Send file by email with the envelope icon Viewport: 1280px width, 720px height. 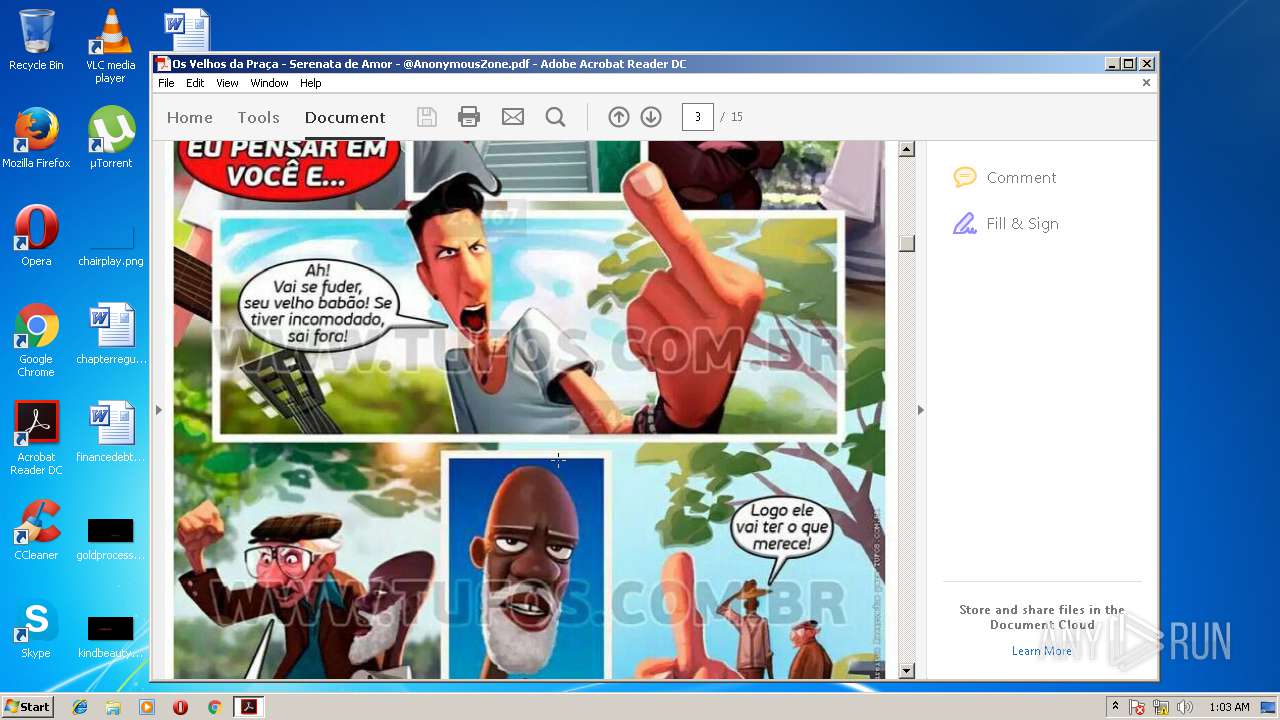pyautogui.click(x=513, y=117)
